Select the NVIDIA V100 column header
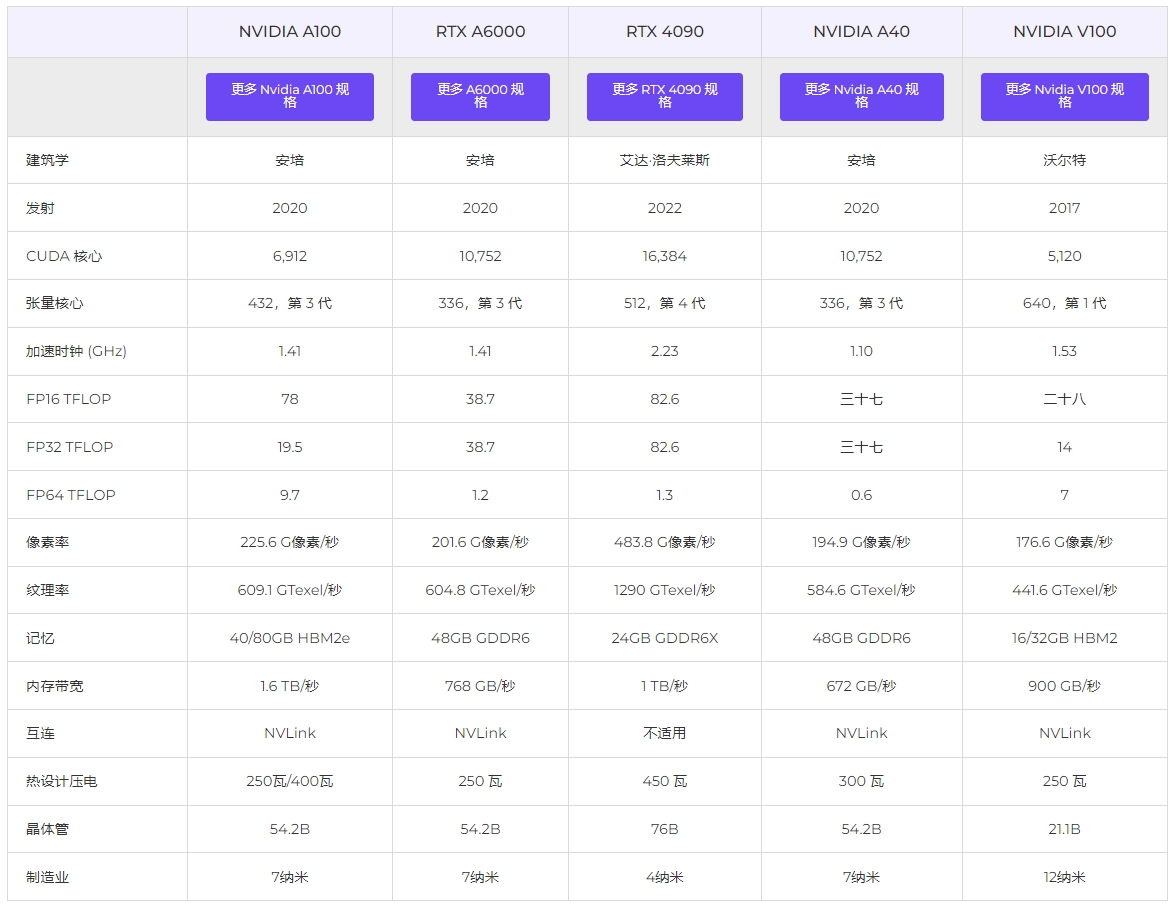The height and width of the screenshot is (904, 1175). tap(1064, 31)
